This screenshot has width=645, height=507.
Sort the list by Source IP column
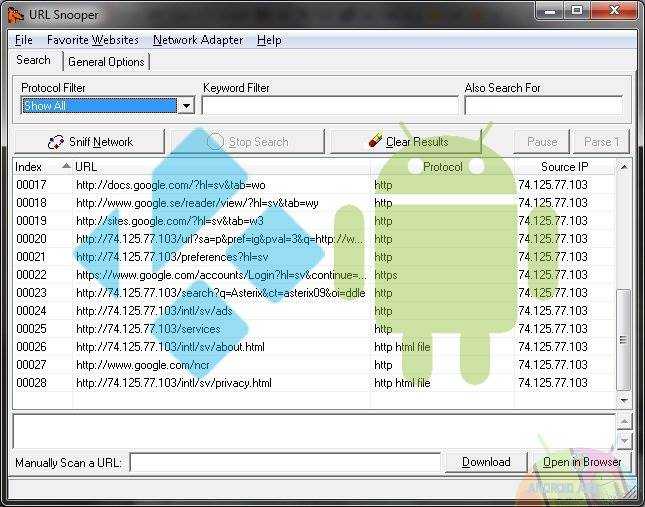(x=565, y=167)
